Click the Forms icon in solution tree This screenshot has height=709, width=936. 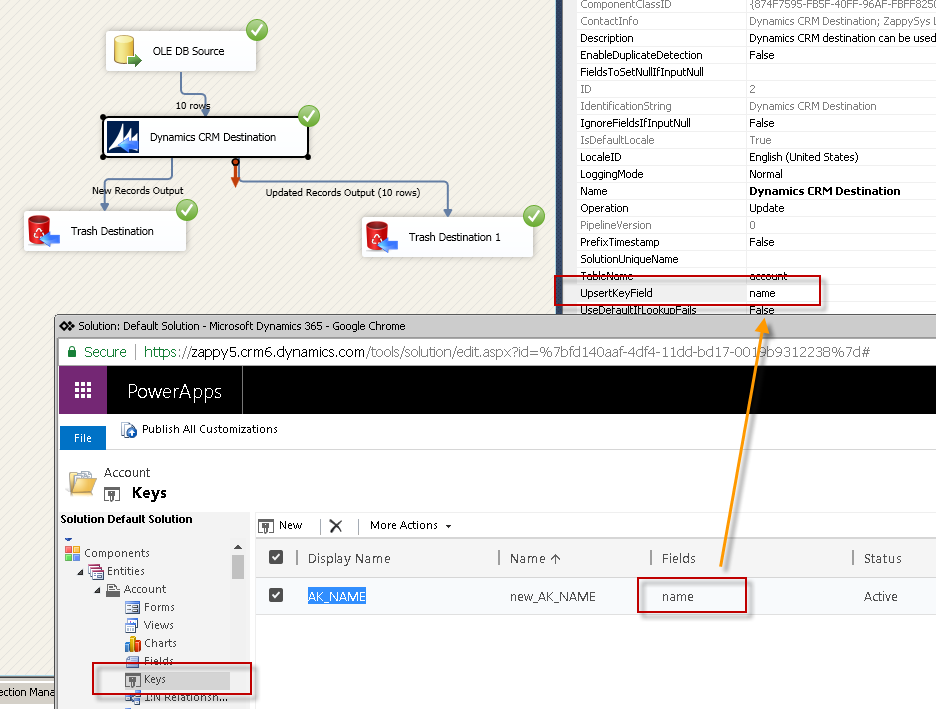pos(133,608)
